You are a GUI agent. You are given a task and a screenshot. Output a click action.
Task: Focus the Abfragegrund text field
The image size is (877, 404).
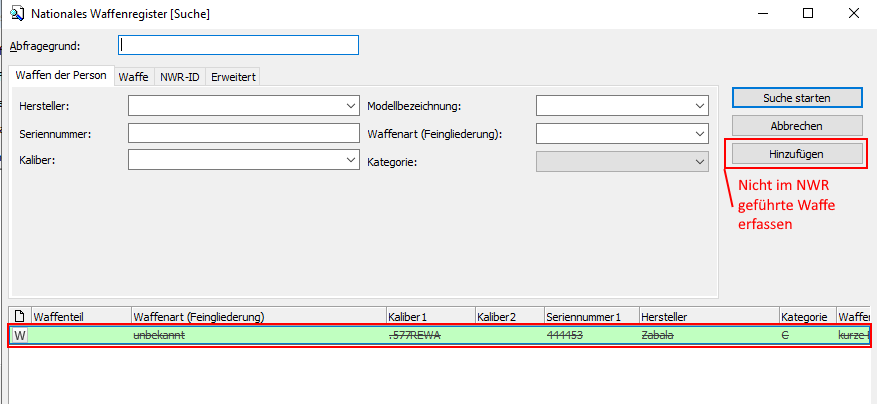[x=238, y=45]
